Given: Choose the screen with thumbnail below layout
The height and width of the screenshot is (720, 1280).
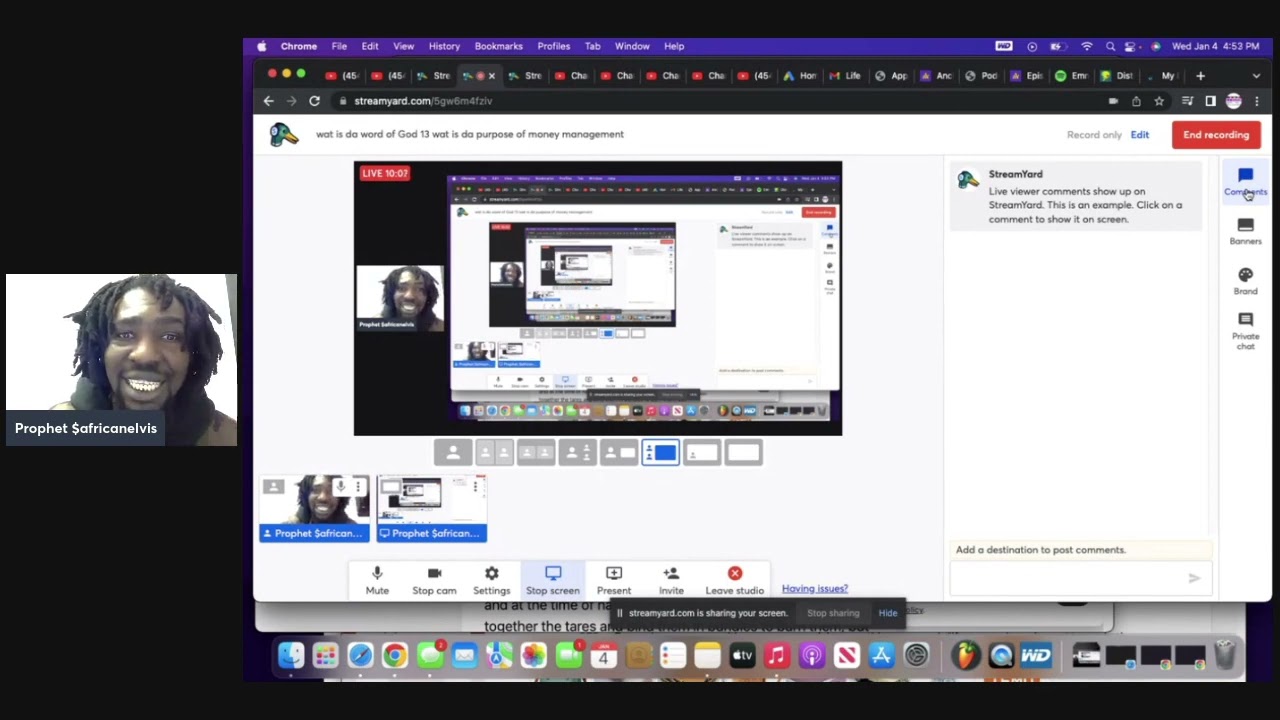Looking at the screenshot, I should pyautogui.click(x=702, y=453).
